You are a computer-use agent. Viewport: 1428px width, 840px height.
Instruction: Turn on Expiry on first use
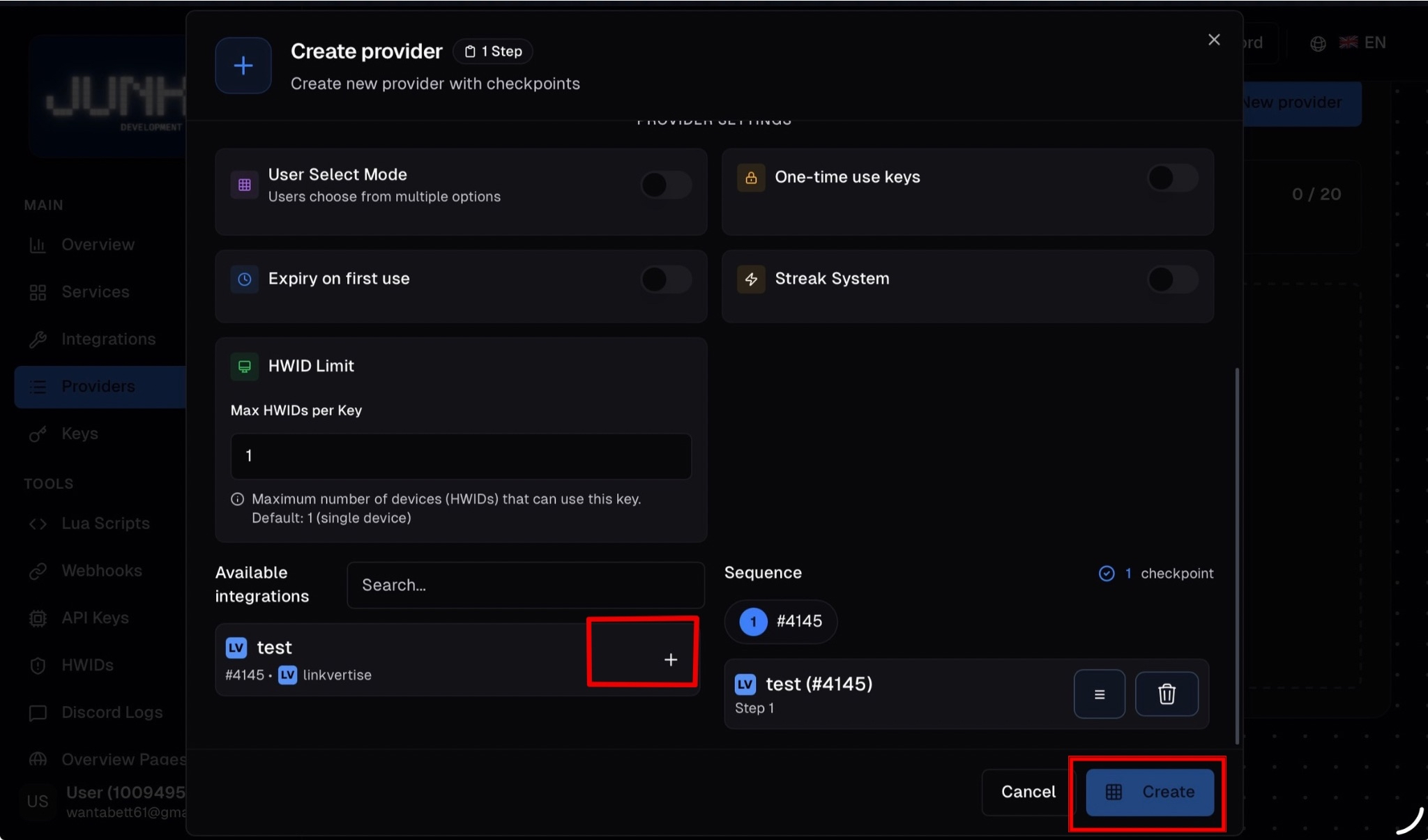666,279
